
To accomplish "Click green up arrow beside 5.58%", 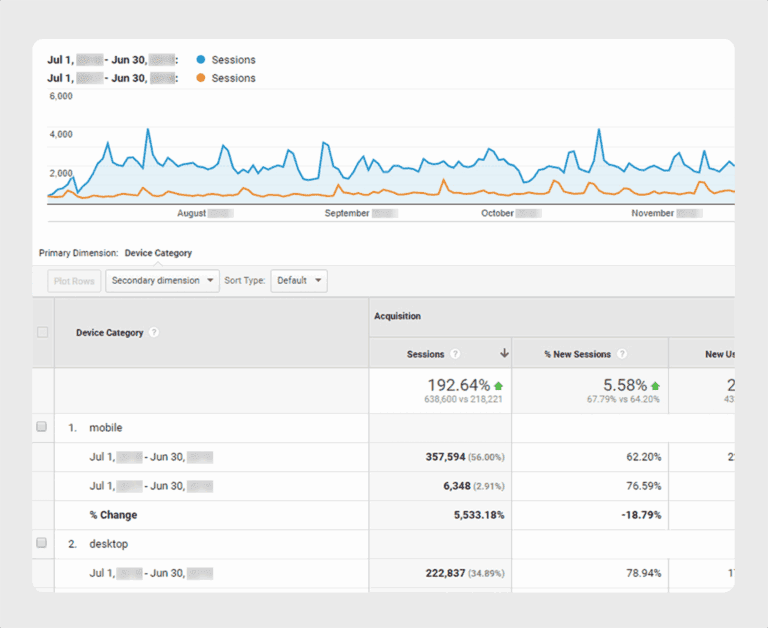I will (x=655, y=385).
